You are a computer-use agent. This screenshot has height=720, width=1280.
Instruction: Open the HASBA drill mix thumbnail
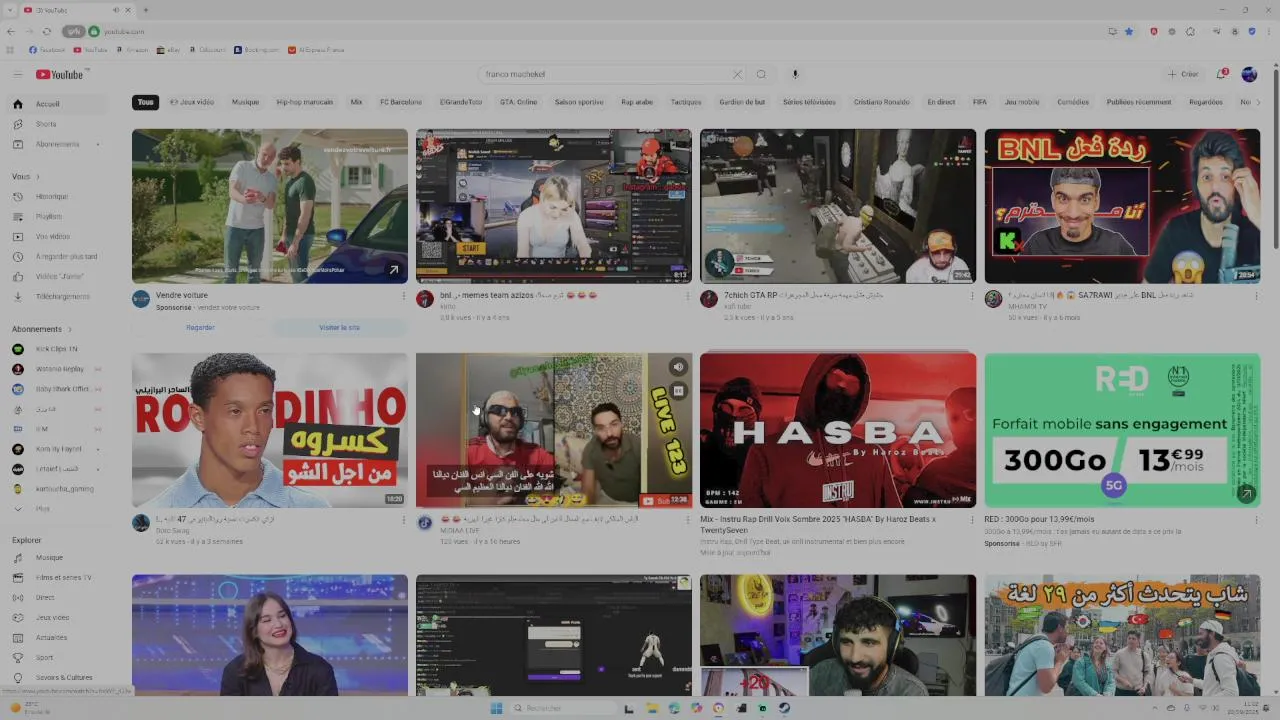(838, 430)
